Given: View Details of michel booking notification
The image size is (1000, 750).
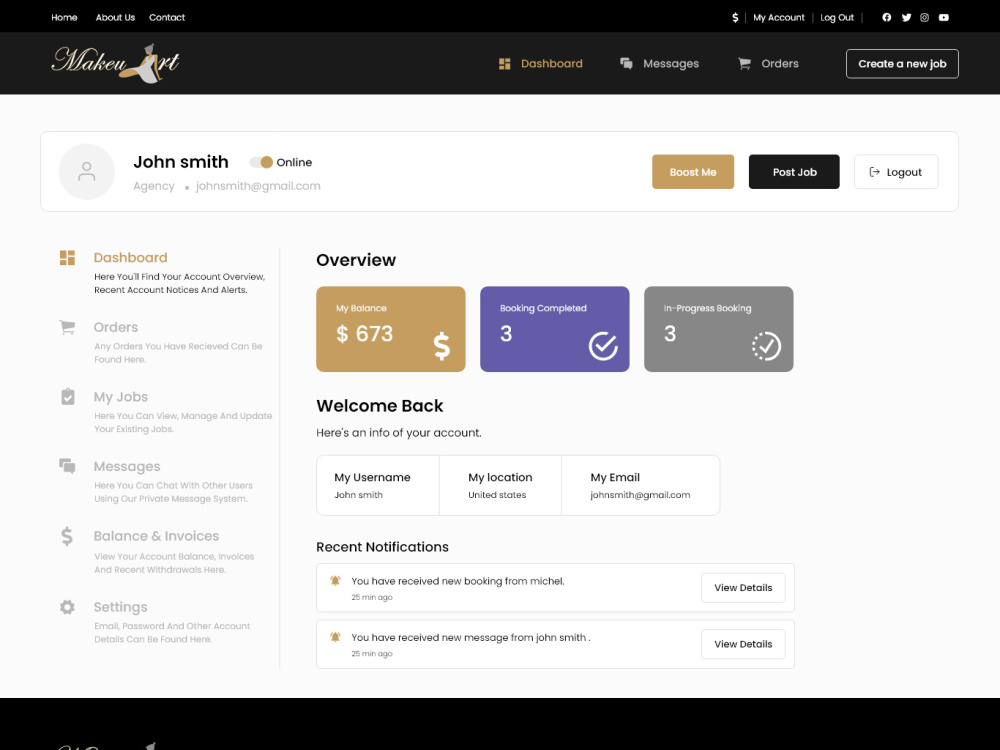Looking at the screenshot, I should [743, 587].
